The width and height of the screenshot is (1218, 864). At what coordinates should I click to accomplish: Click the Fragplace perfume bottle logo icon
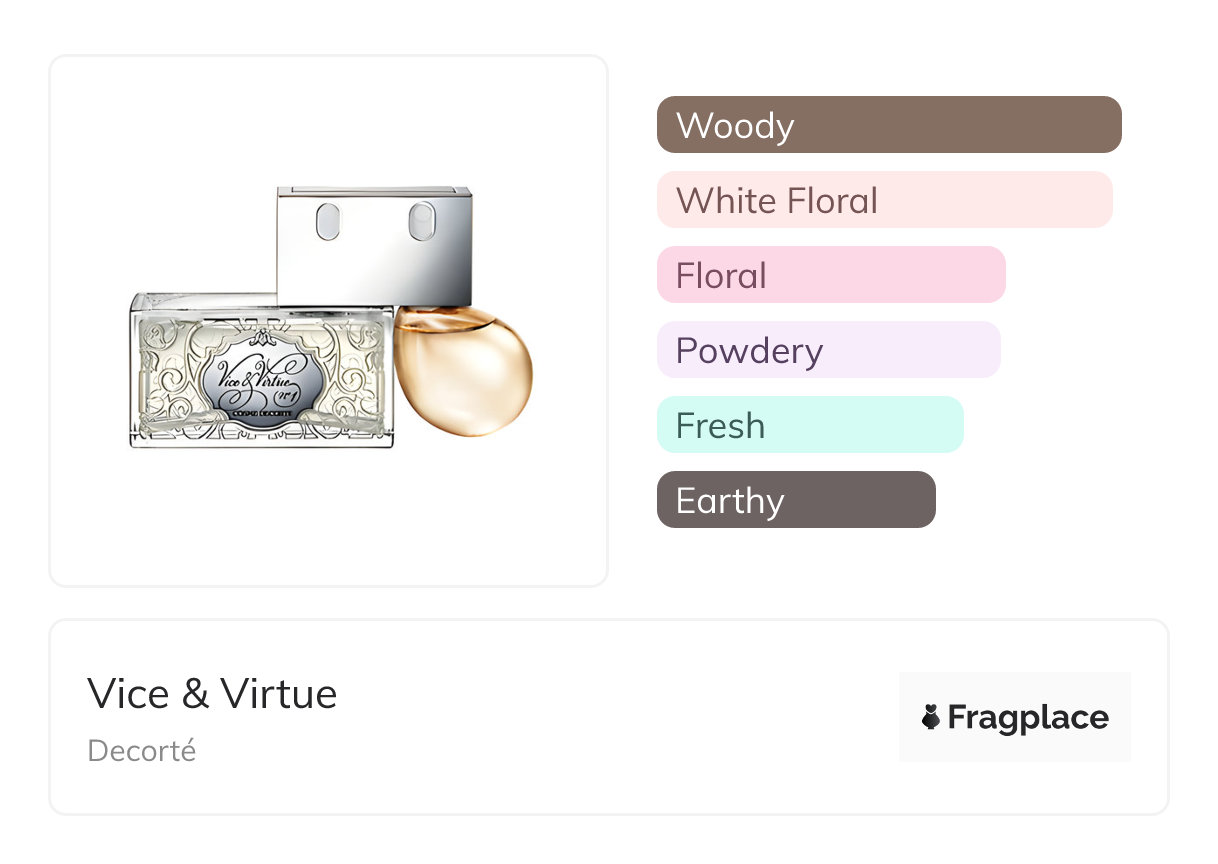[x=931, y=717]
